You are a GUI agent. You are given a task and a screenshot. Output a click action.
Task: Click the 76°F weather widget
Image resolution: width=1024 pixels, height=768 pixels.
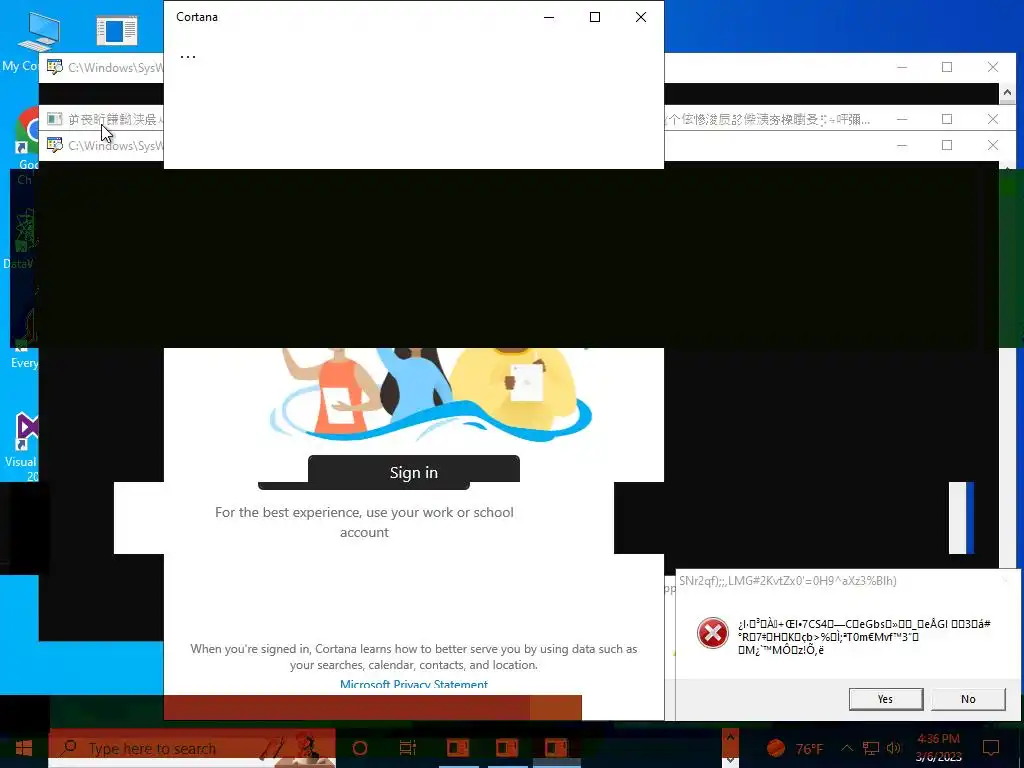point(795,748)
